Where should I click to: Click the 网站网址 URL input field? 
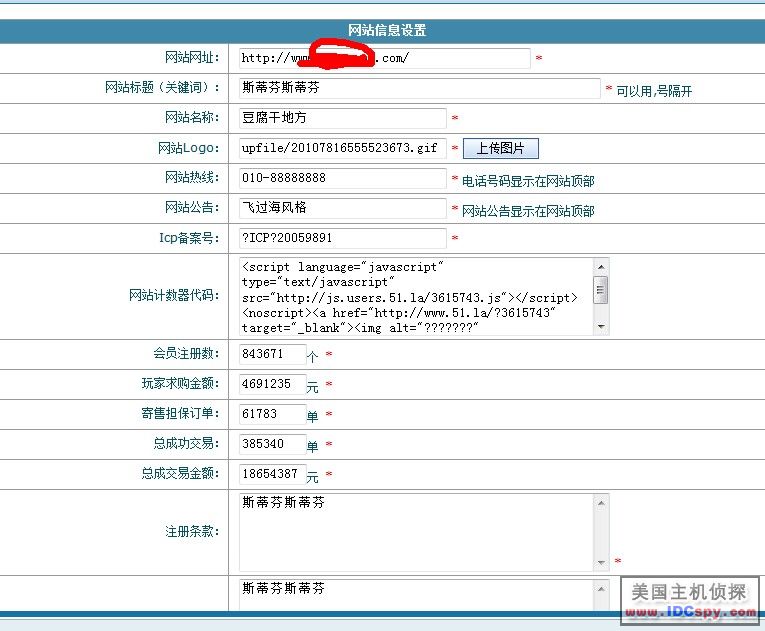click(384, 58)
